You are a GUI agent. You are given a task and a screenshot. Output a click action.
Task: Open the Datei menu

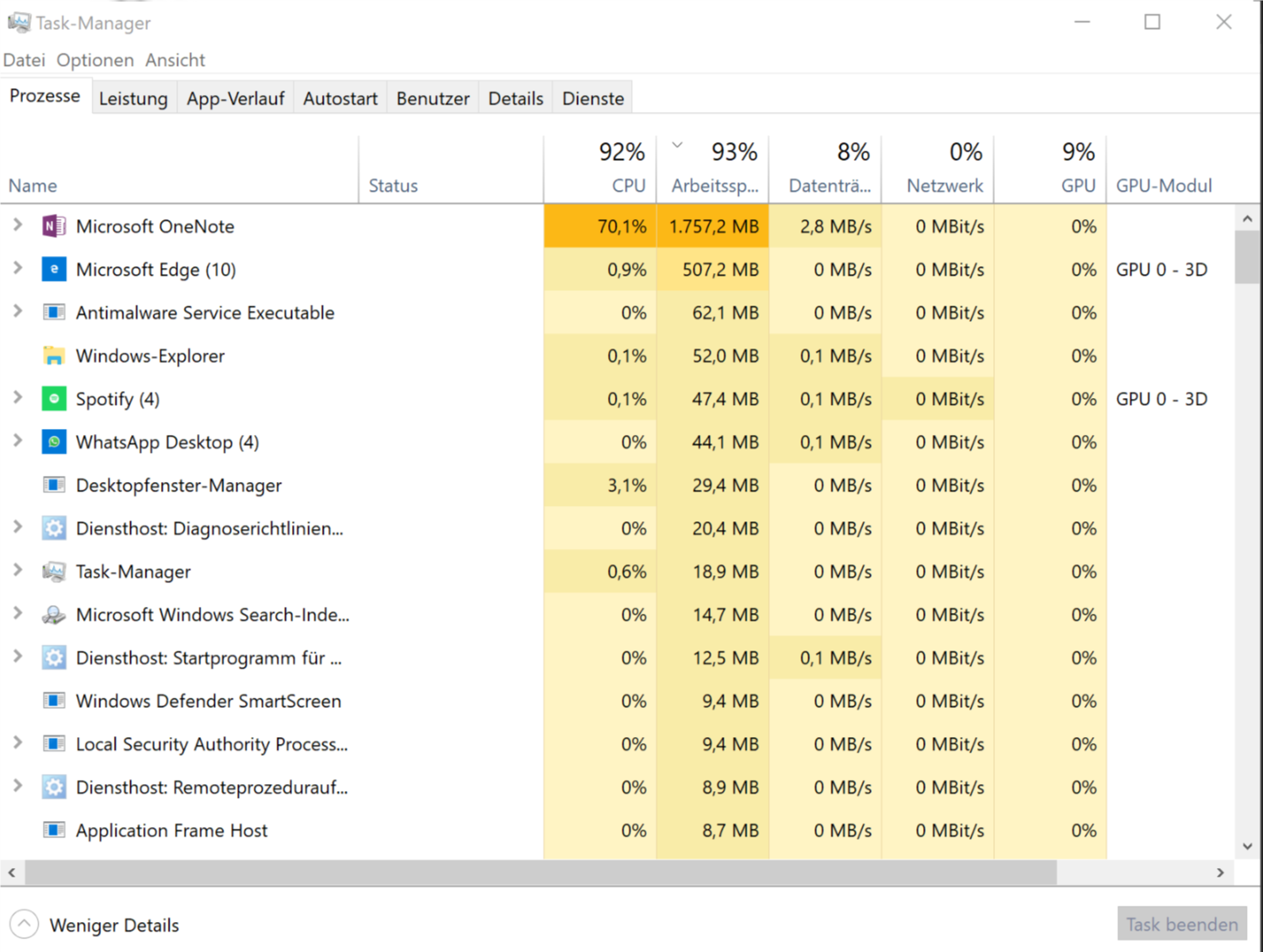click(24, 60)
